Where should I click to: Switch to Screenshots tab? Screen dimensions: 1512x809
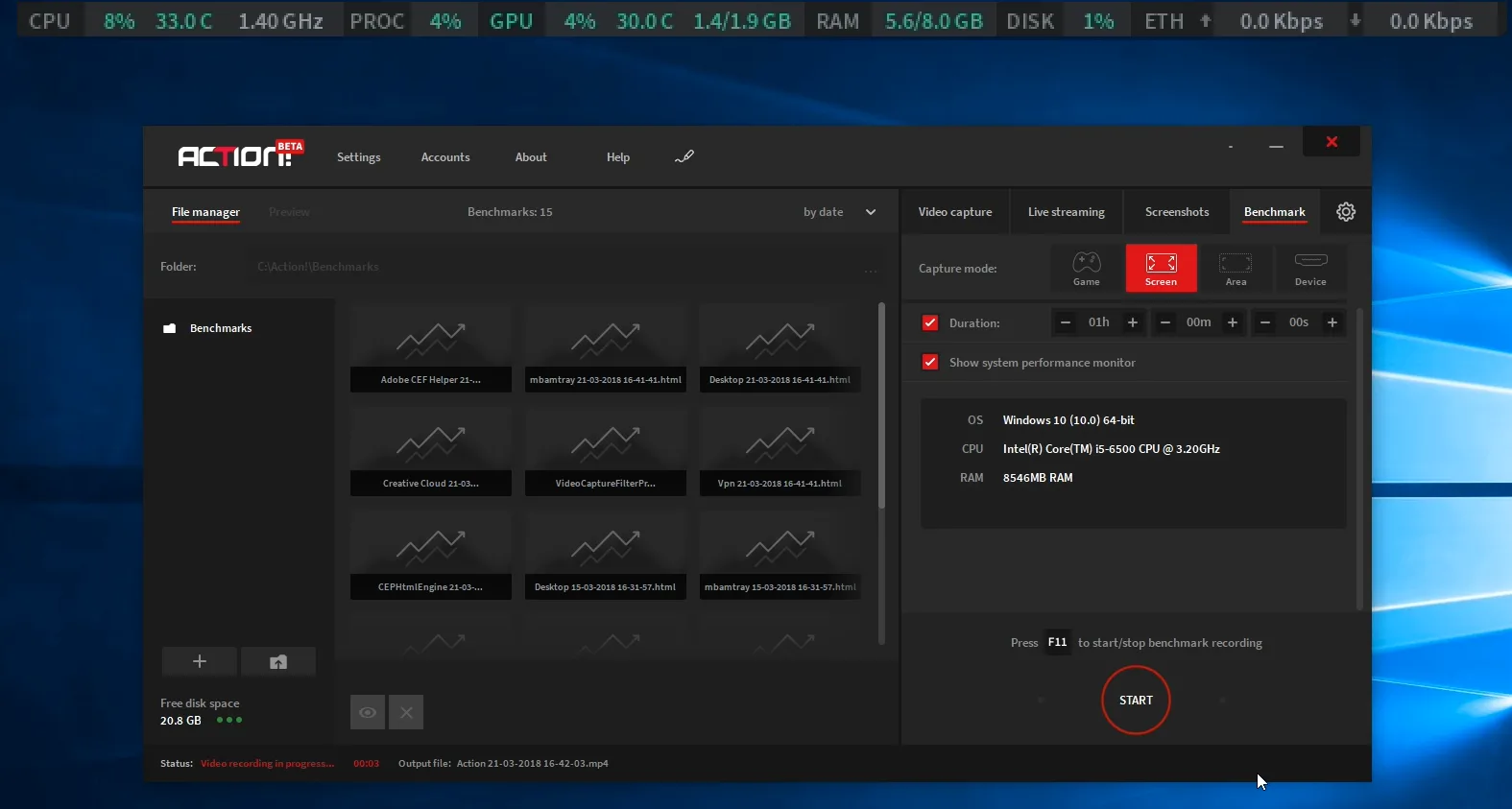(x=1177, y=212)
